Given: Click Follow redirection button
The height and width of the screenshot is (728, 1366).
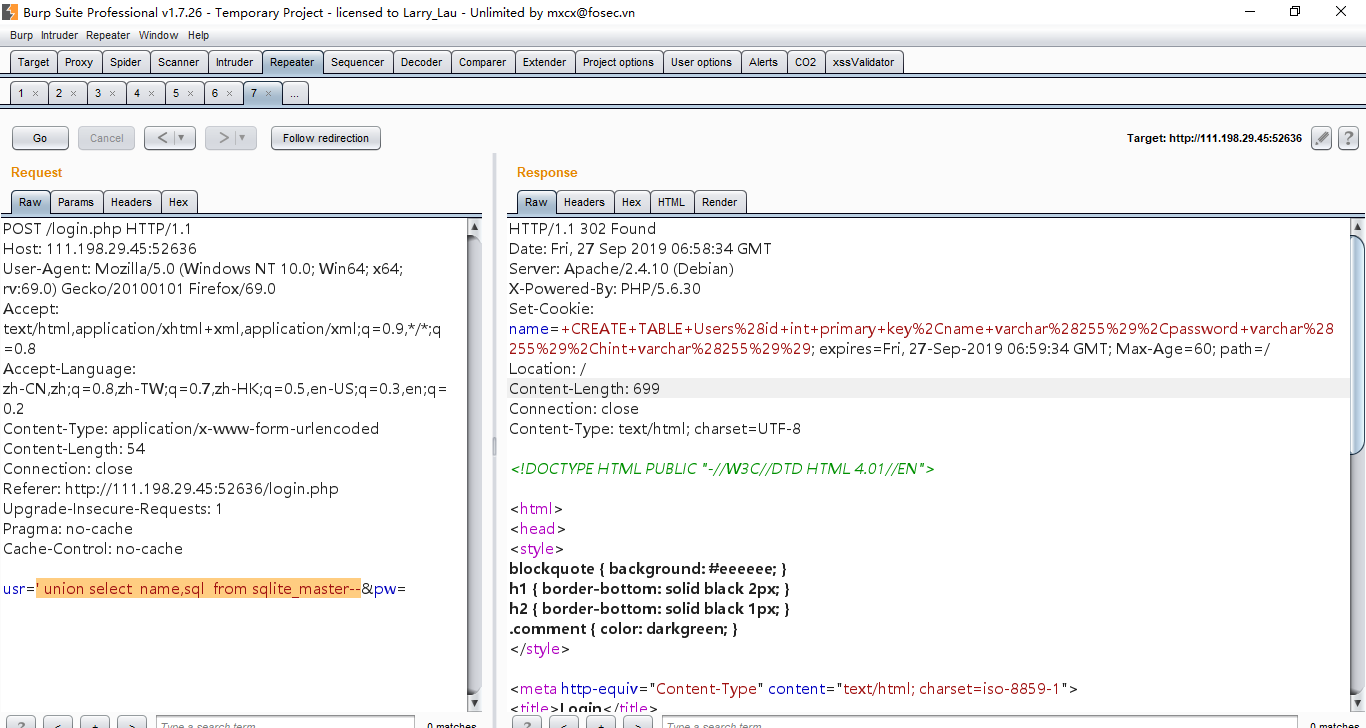Looking at the screenshot, I should [x=326, y=138].
